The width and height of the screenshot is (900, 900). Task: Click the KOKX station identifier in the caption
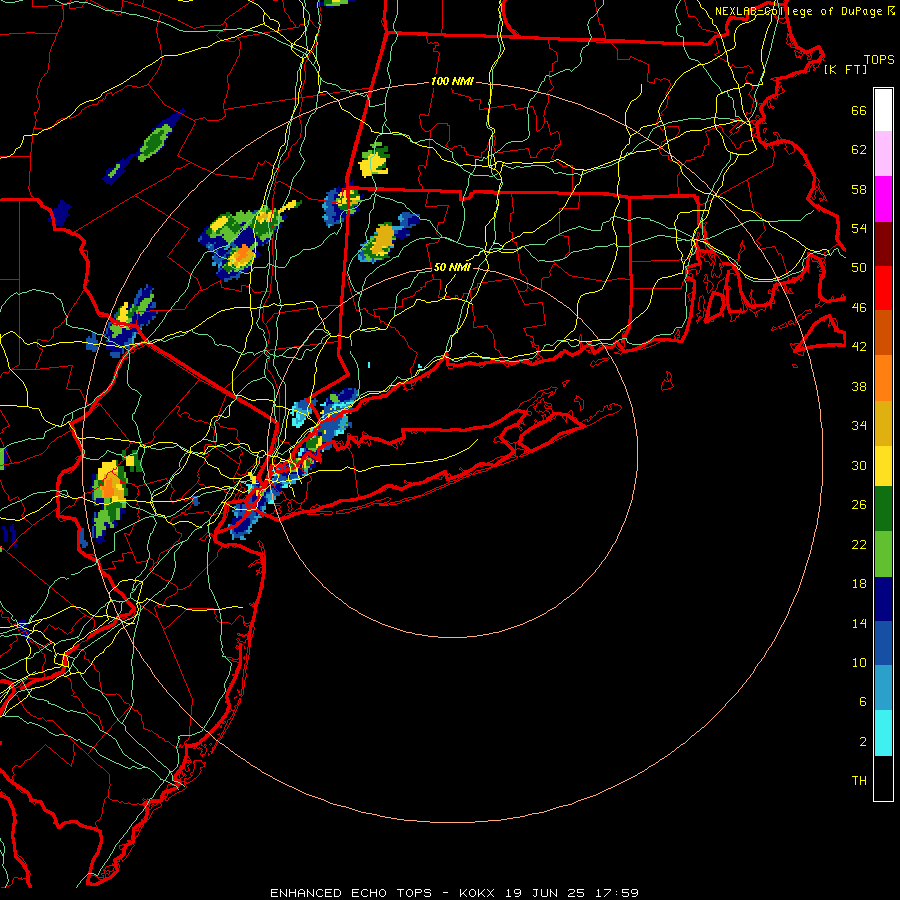click(476, 893)
